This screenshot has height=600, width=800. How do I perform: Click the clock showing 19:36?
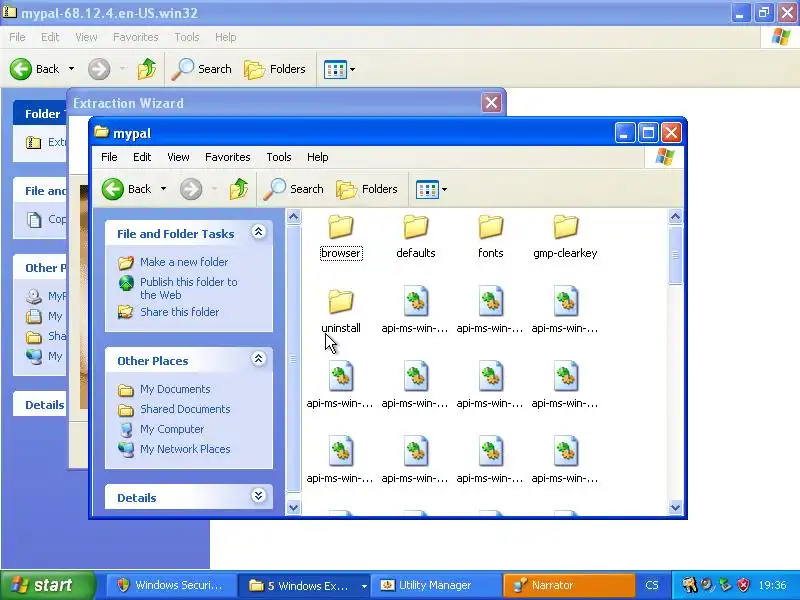pos(772,585)
